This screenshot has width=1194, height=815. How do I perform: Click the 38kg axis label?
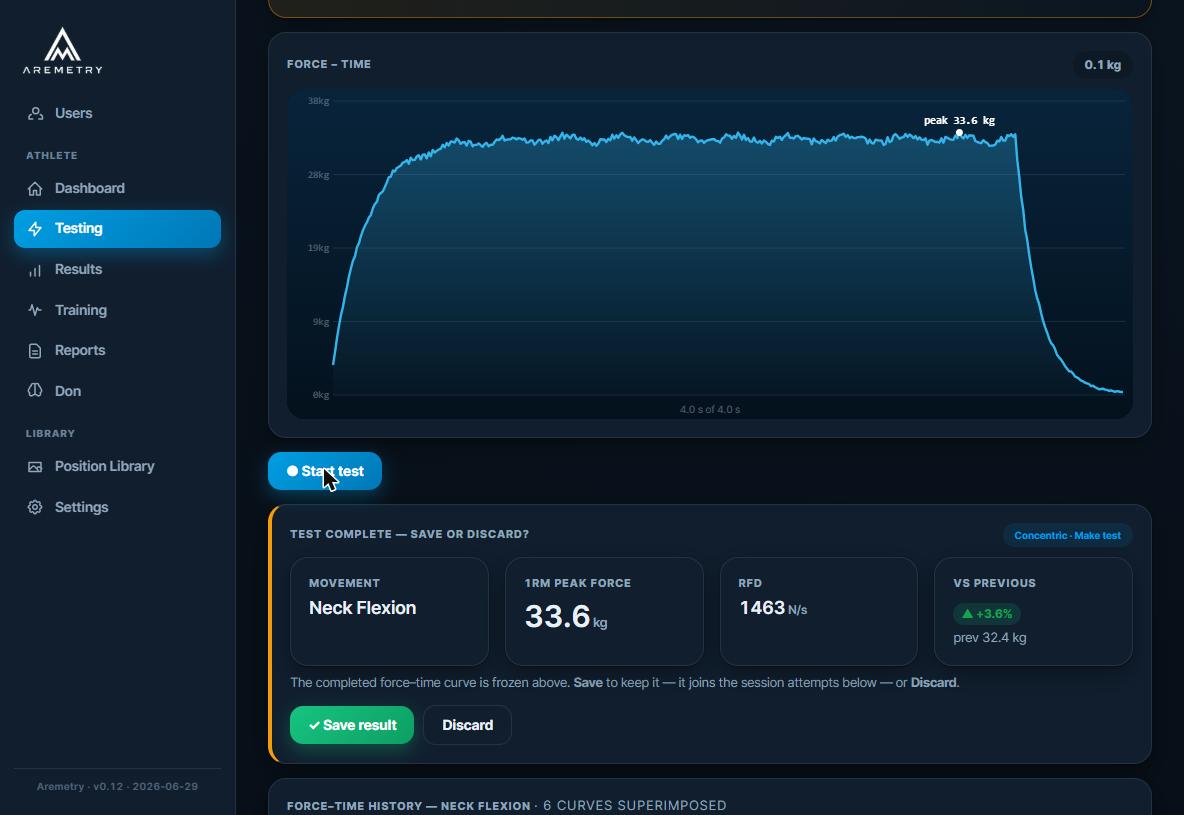(x=318, y=101)
